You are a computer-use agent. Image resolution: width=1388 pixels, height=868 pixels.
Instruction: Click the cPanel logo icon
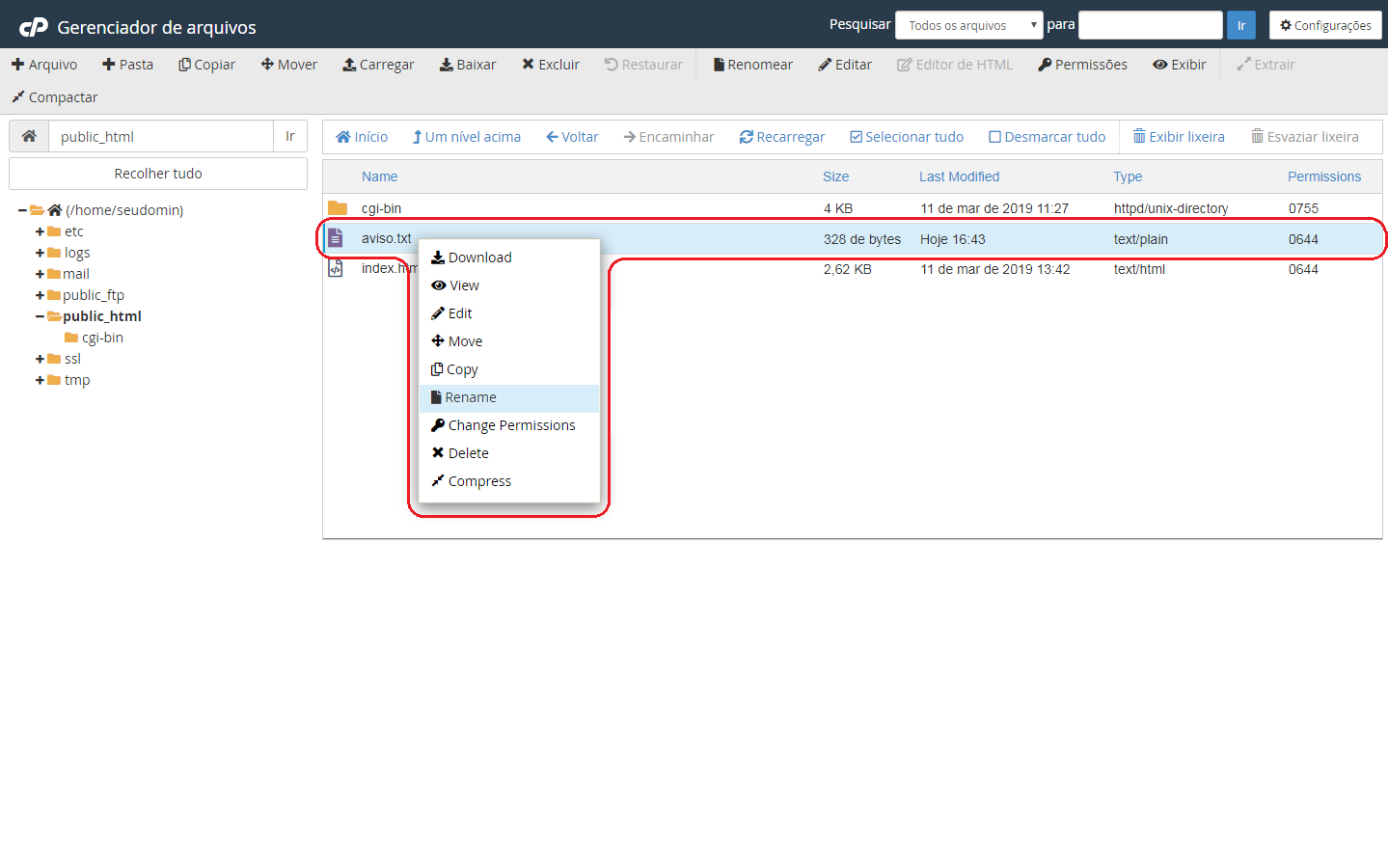[x=34, y=27]
